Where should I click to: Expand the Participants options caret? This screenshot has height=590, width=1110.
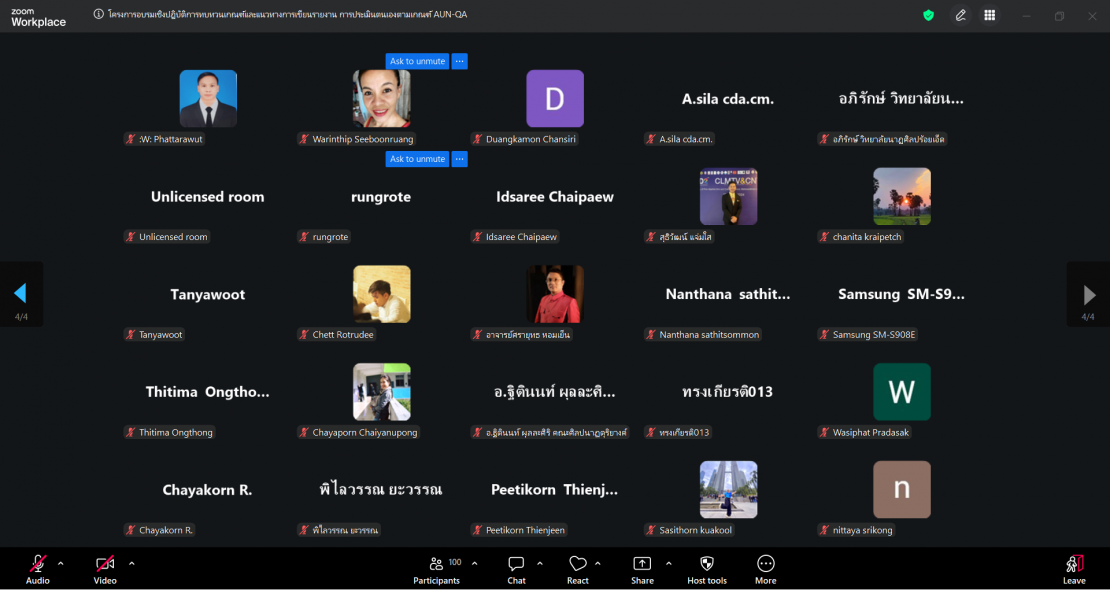tap(474, 563)
